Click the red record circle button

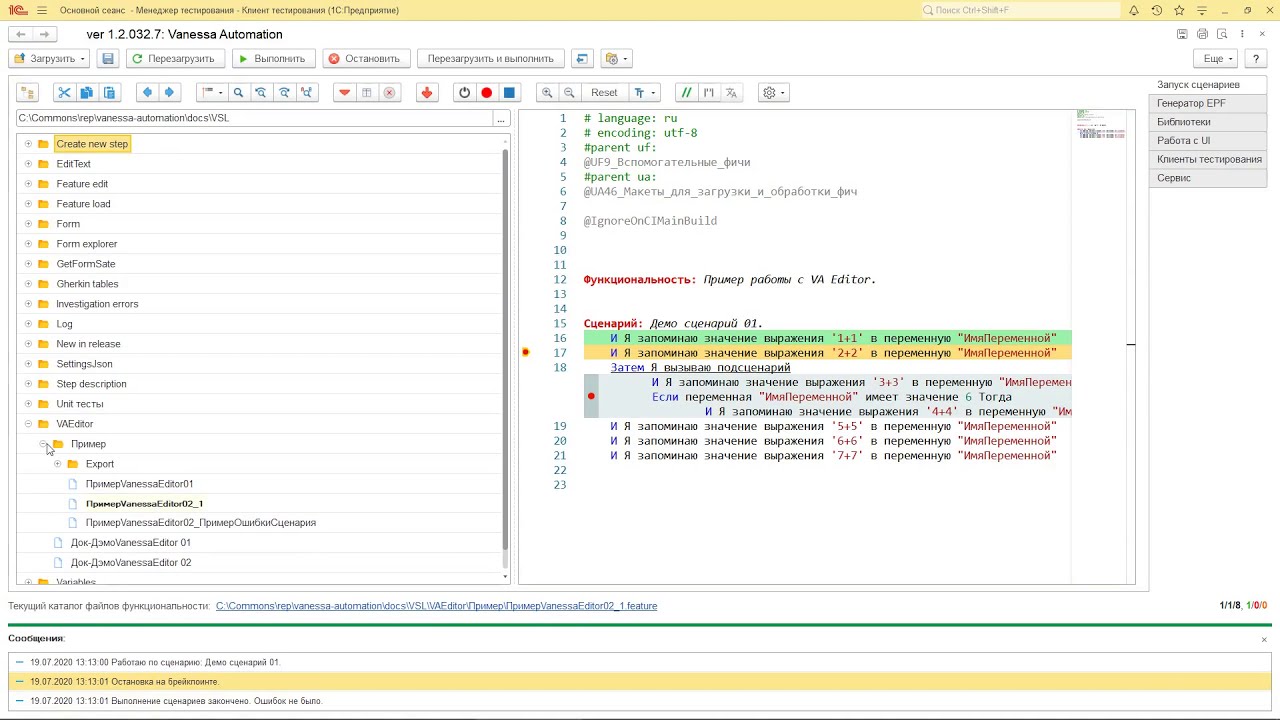pyautogui.click(x=487, y=93)
